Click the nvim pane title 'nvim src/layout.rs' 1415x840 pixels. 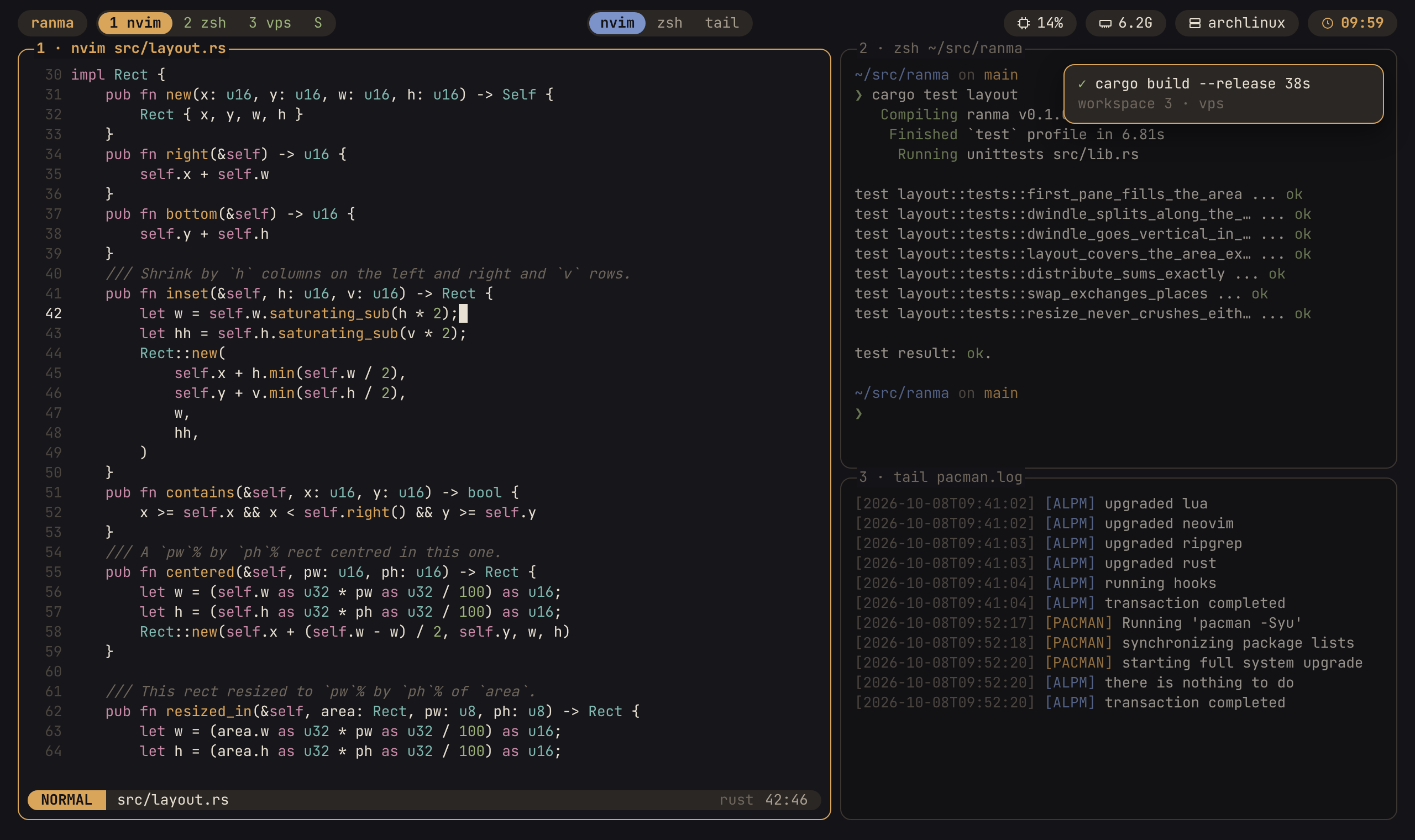coord(148,48)
